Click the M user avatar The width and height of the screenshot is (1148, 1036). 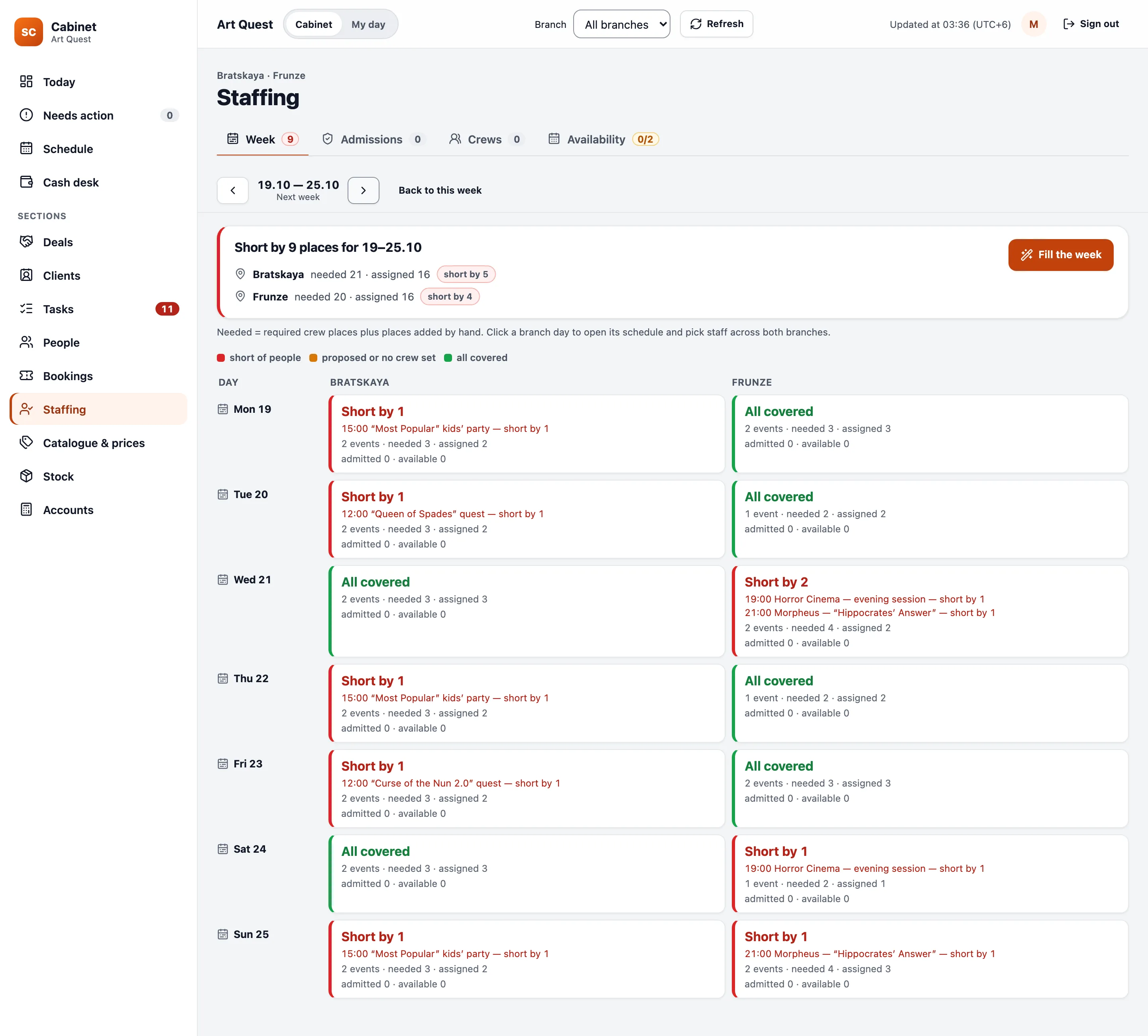point(1034,24)
